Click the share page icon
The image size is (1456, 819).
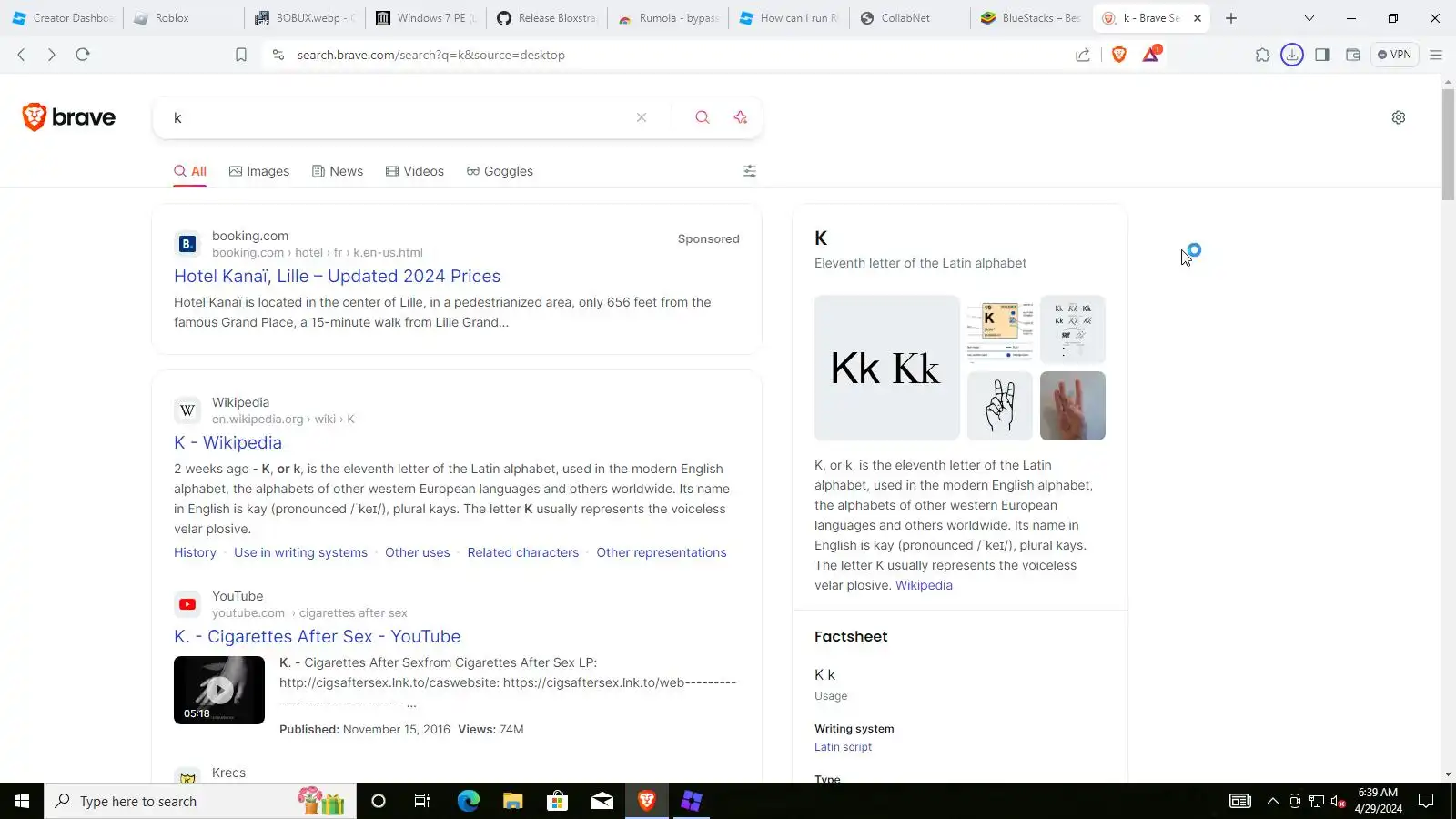(1083, 55)
